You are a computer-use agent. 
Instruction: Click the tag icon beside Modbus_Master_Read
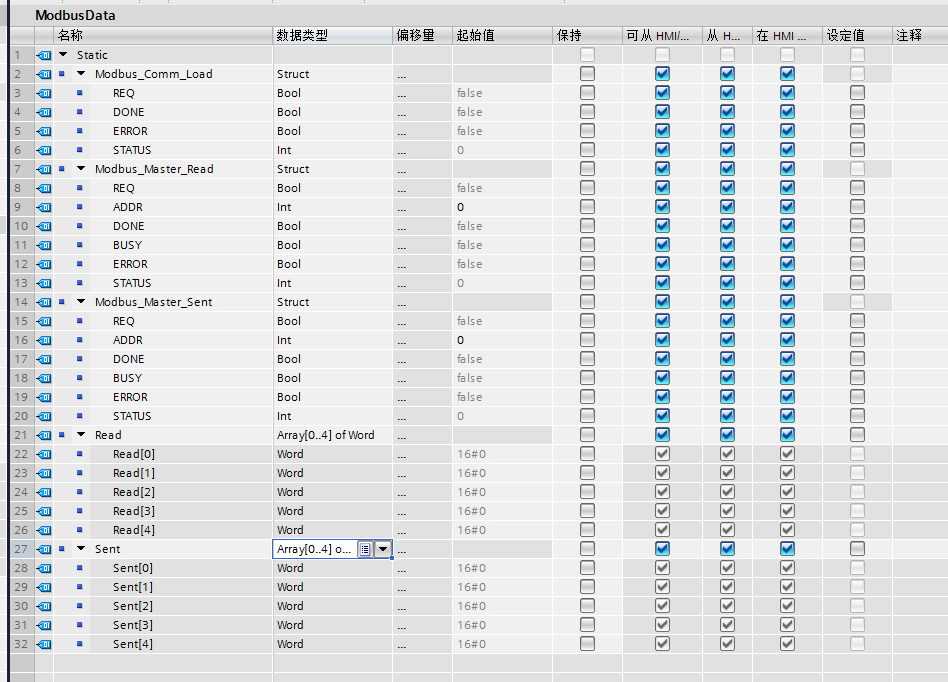pyautogui.click(x=44, y=169)
